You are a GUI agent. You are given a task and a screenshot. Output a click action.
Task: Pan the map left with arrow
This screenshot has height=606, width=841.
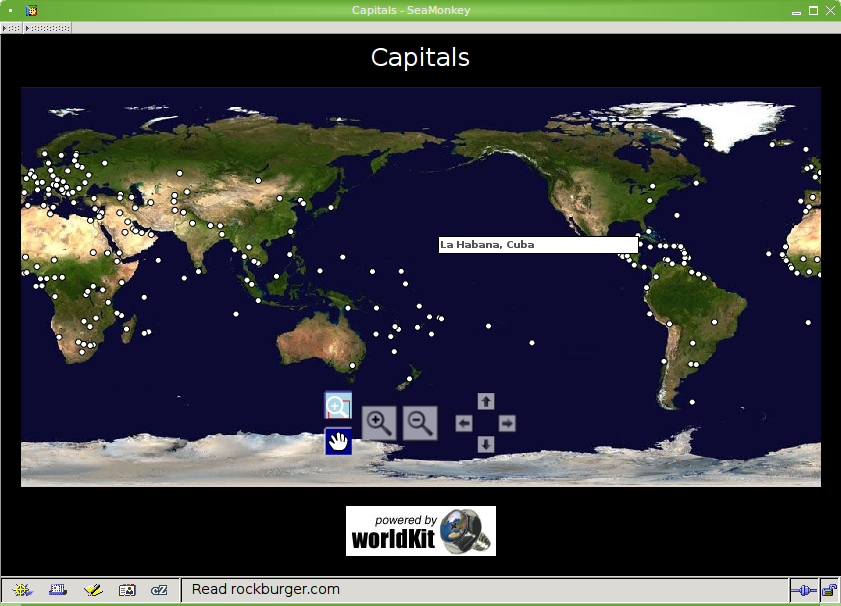(x=464, y=424)
